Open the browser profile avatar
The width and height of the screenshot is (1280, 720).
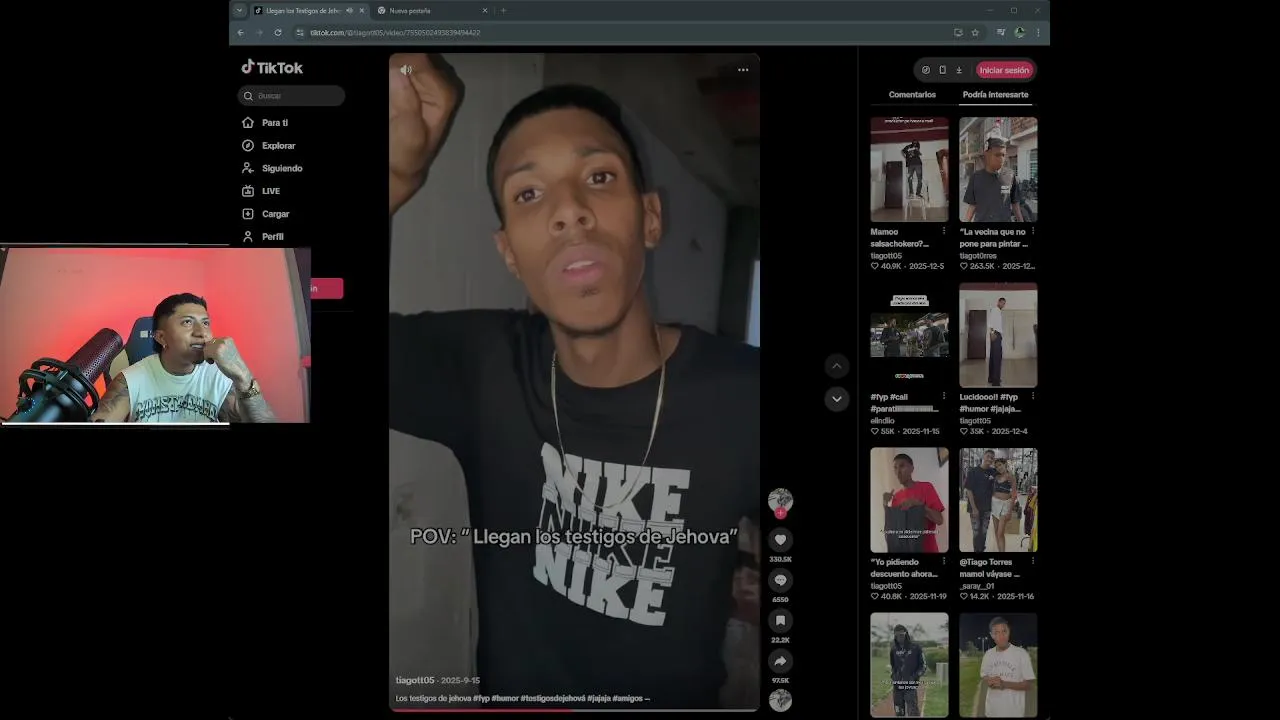[1019, 33]
